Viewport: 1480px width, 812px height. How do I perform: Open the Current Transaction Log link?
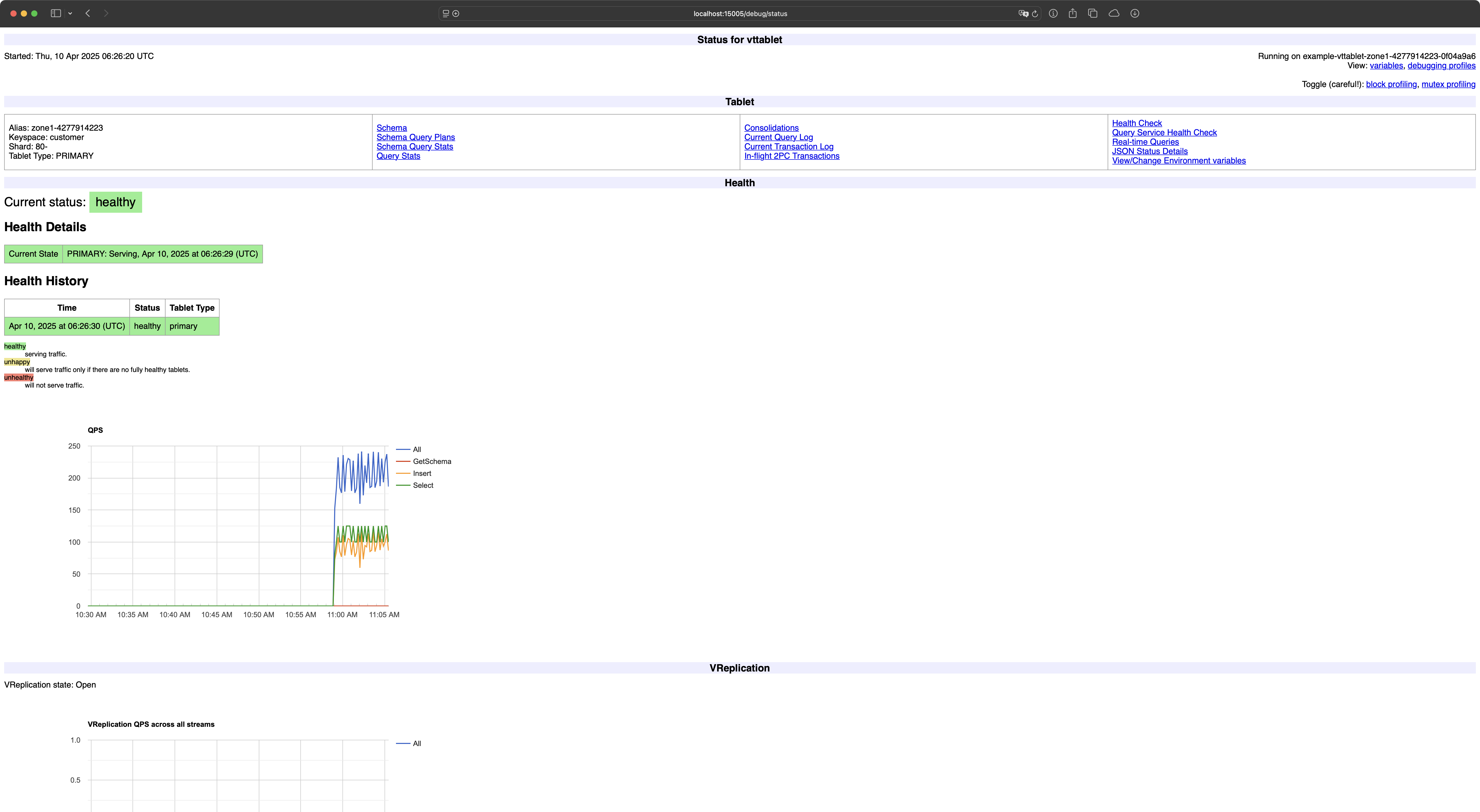coord(788,147)
